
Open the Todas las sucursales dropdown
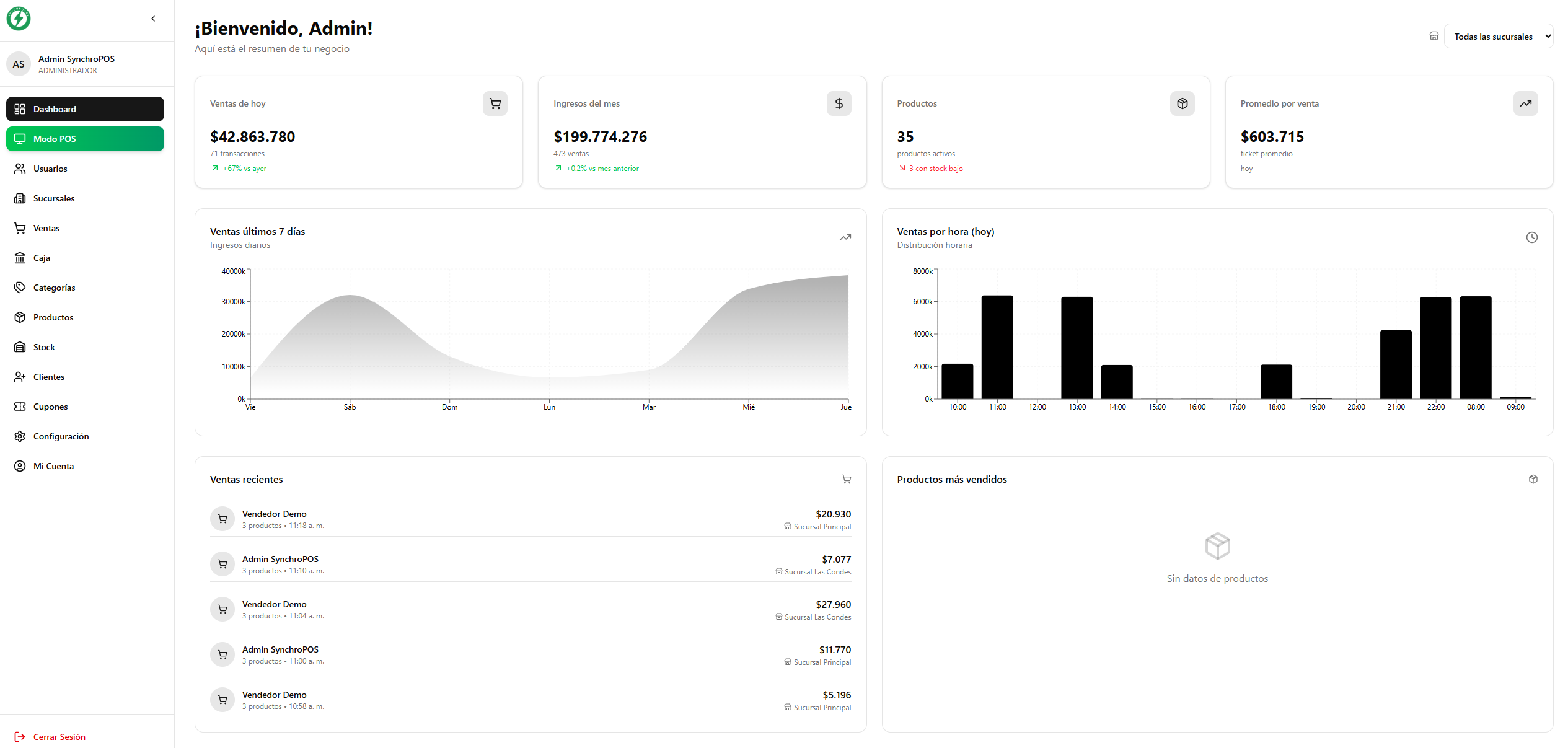(1498, 36)
